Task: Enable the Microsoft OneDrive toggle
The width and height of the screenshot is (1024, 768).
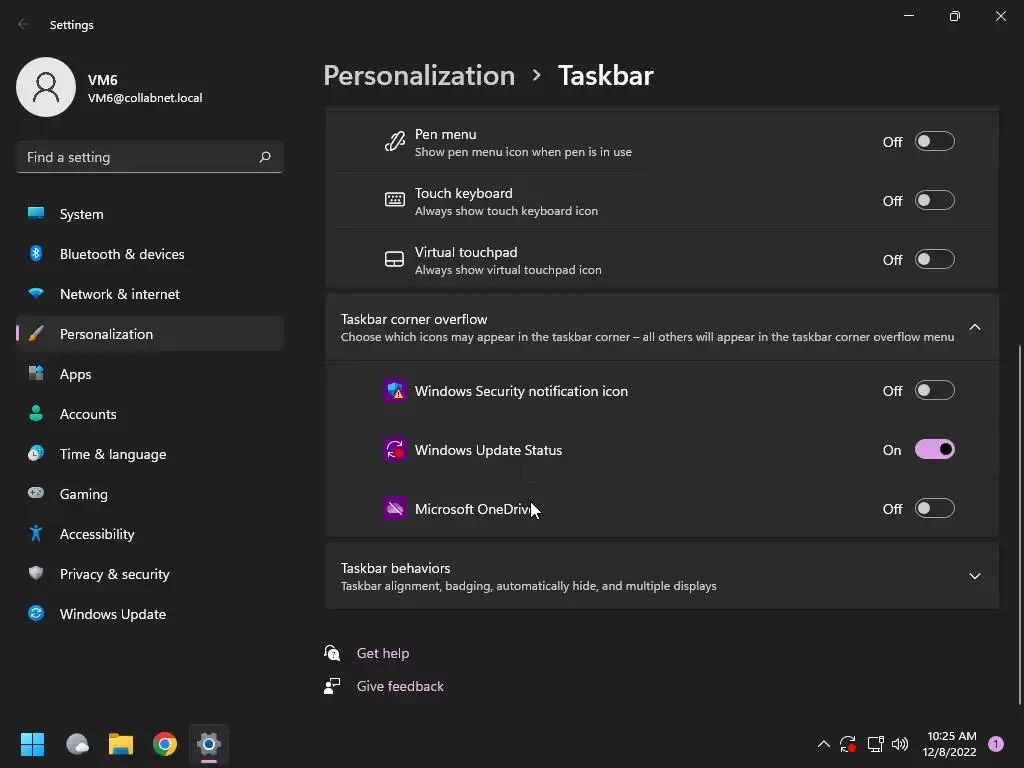Action: coord(935,508)
